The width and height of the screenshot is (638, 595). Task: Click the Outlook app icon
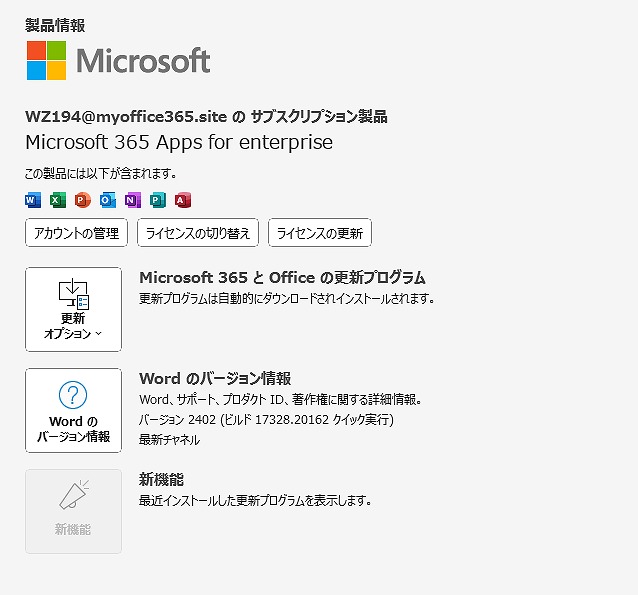(108, 200)
